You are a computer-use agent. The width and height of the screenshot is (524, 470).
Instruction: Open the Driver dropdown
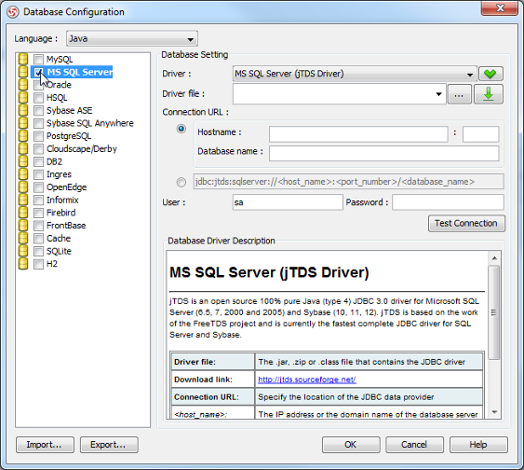pos(354,74)
